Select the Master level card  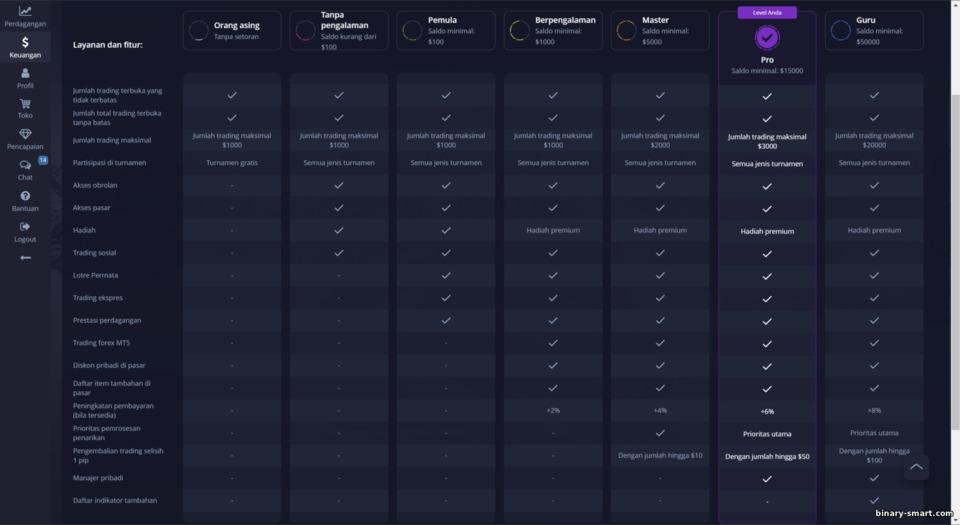tap(660, 31)
